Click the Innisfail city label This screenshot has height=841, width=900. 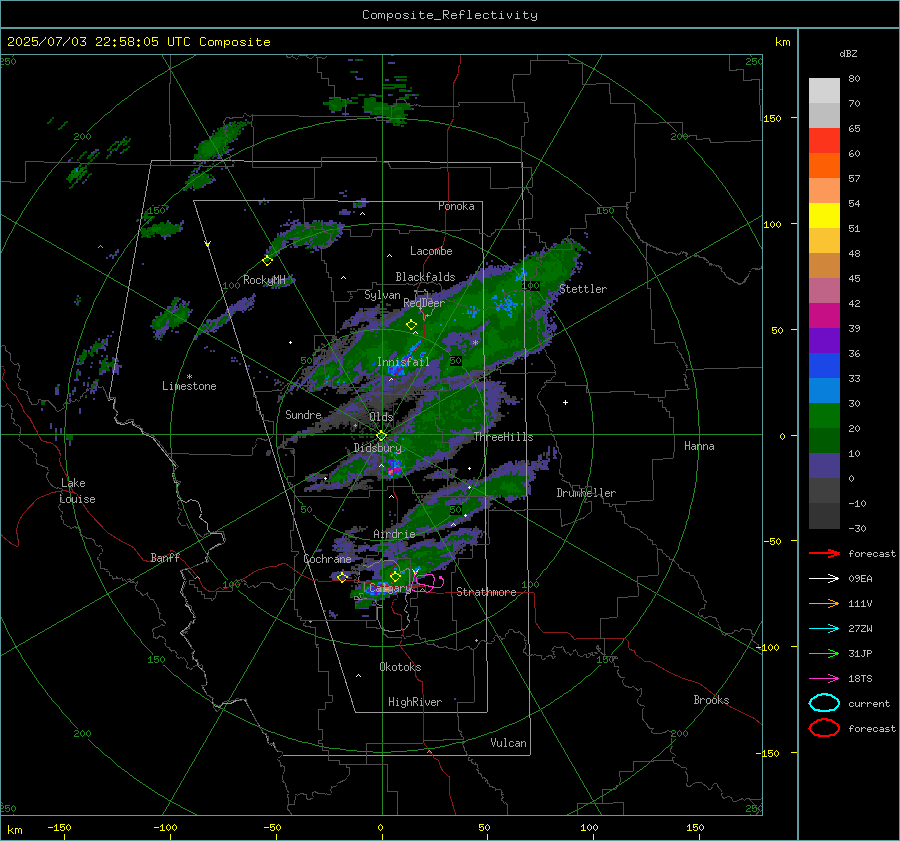coord(403,362)
